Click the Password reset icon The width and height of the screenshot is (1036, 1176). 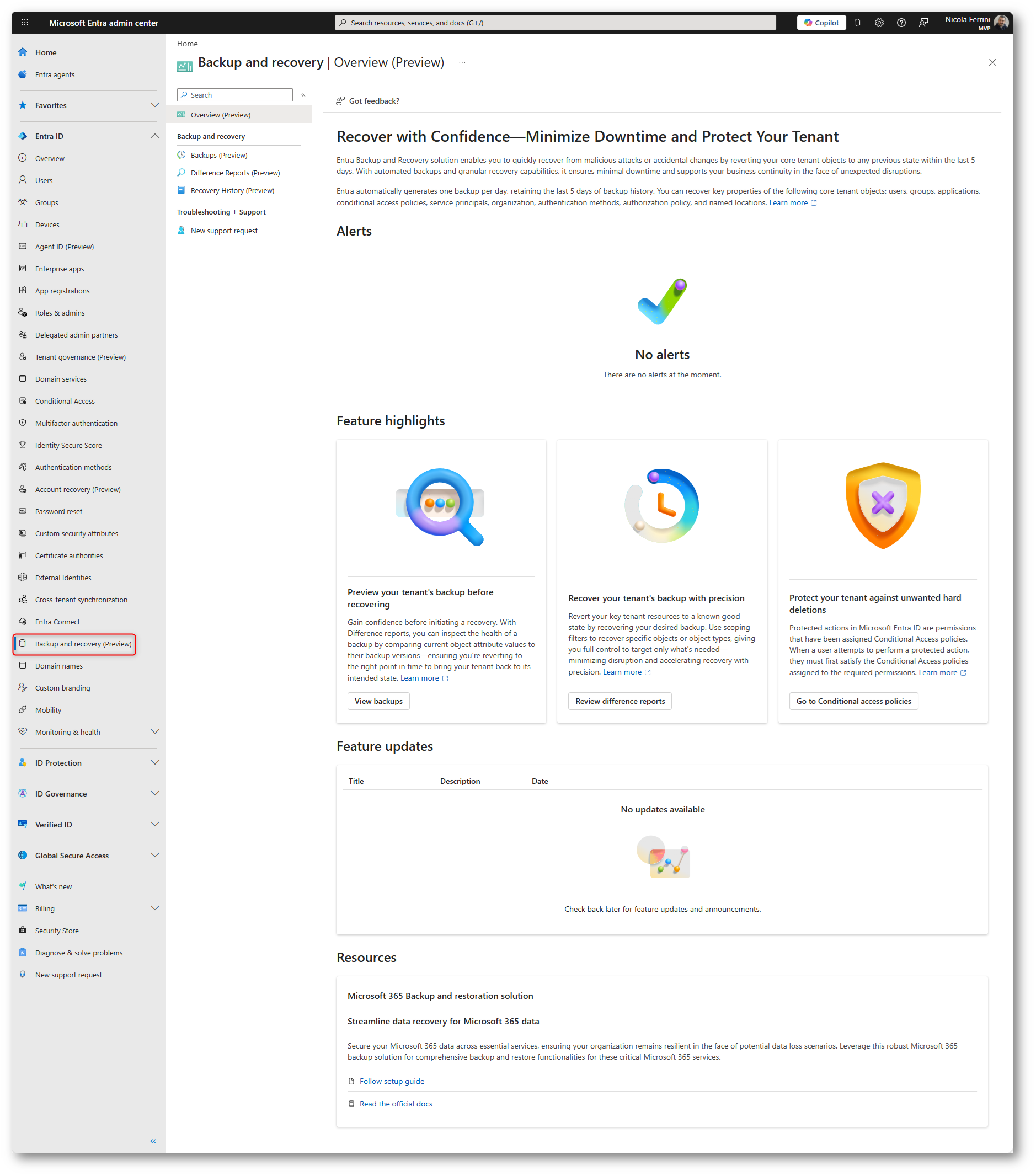tap(23, 511)
